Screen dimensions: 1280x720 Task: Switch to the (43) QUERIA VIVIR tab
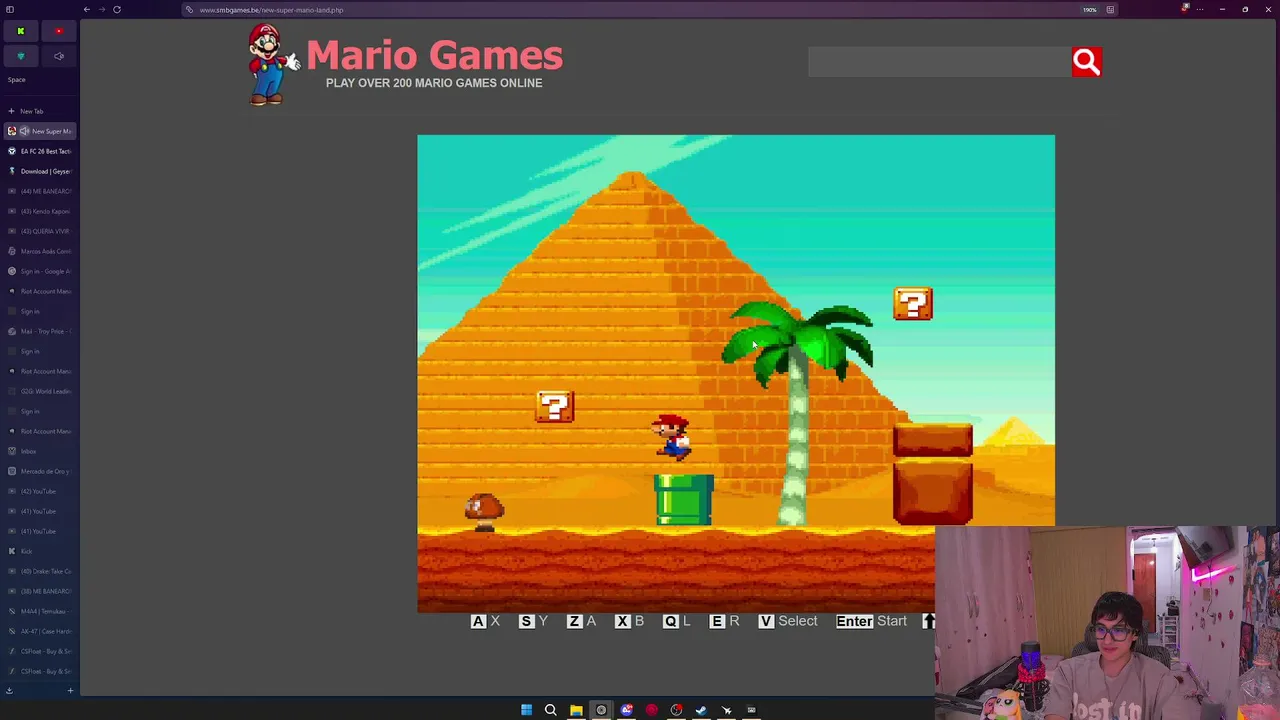tap(40, 231)
